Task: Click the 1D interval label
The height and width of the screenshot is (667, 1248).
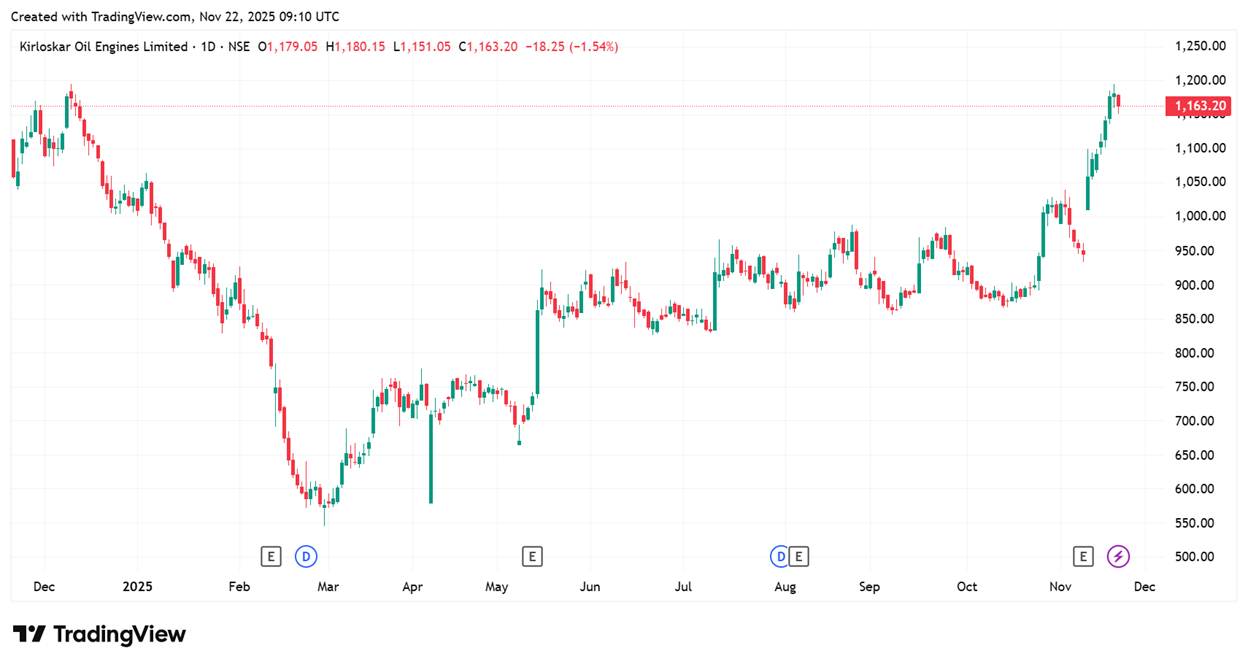Action: [208, 47]
